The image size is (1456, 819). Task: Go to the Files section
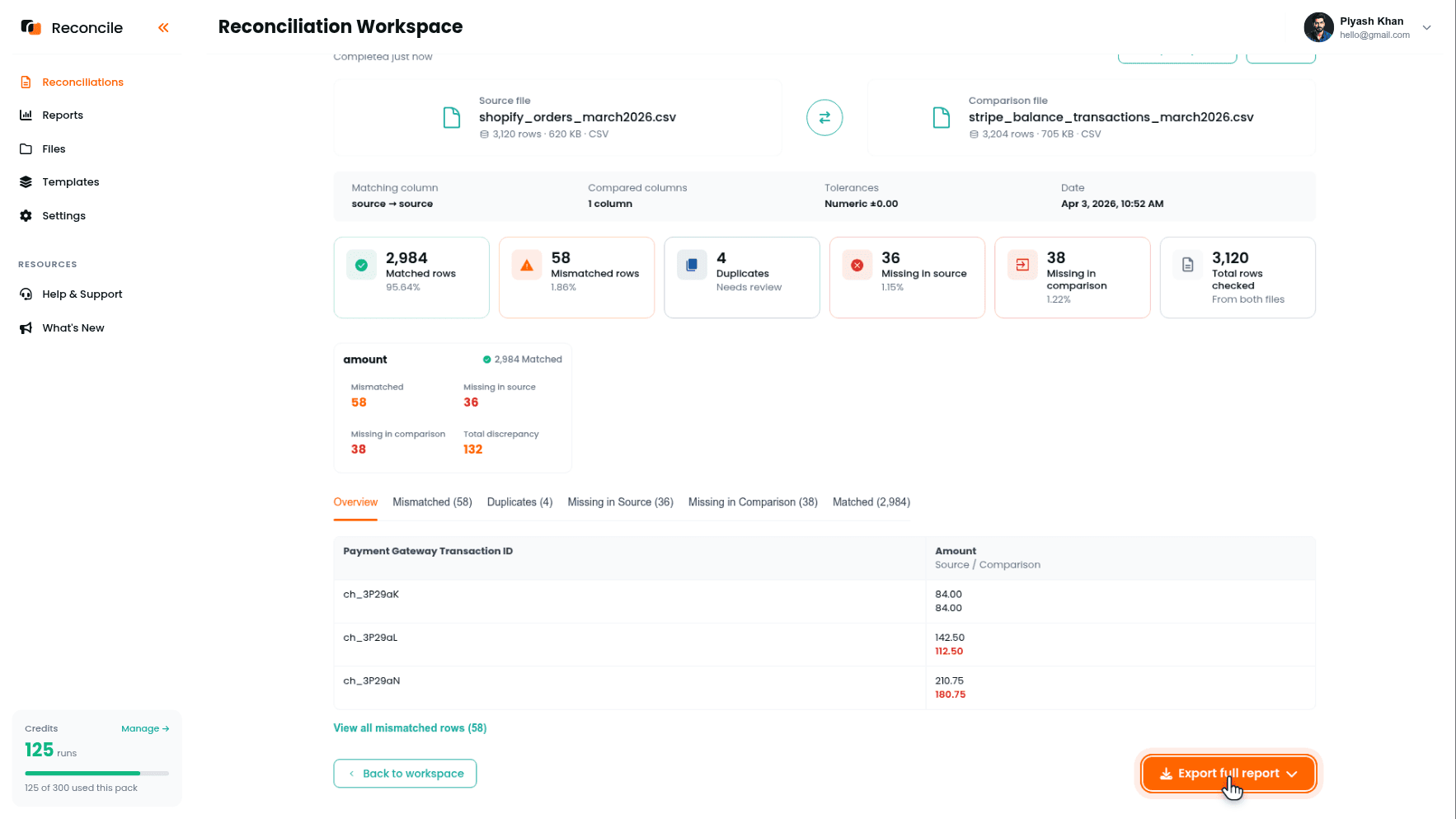(54, 148)
